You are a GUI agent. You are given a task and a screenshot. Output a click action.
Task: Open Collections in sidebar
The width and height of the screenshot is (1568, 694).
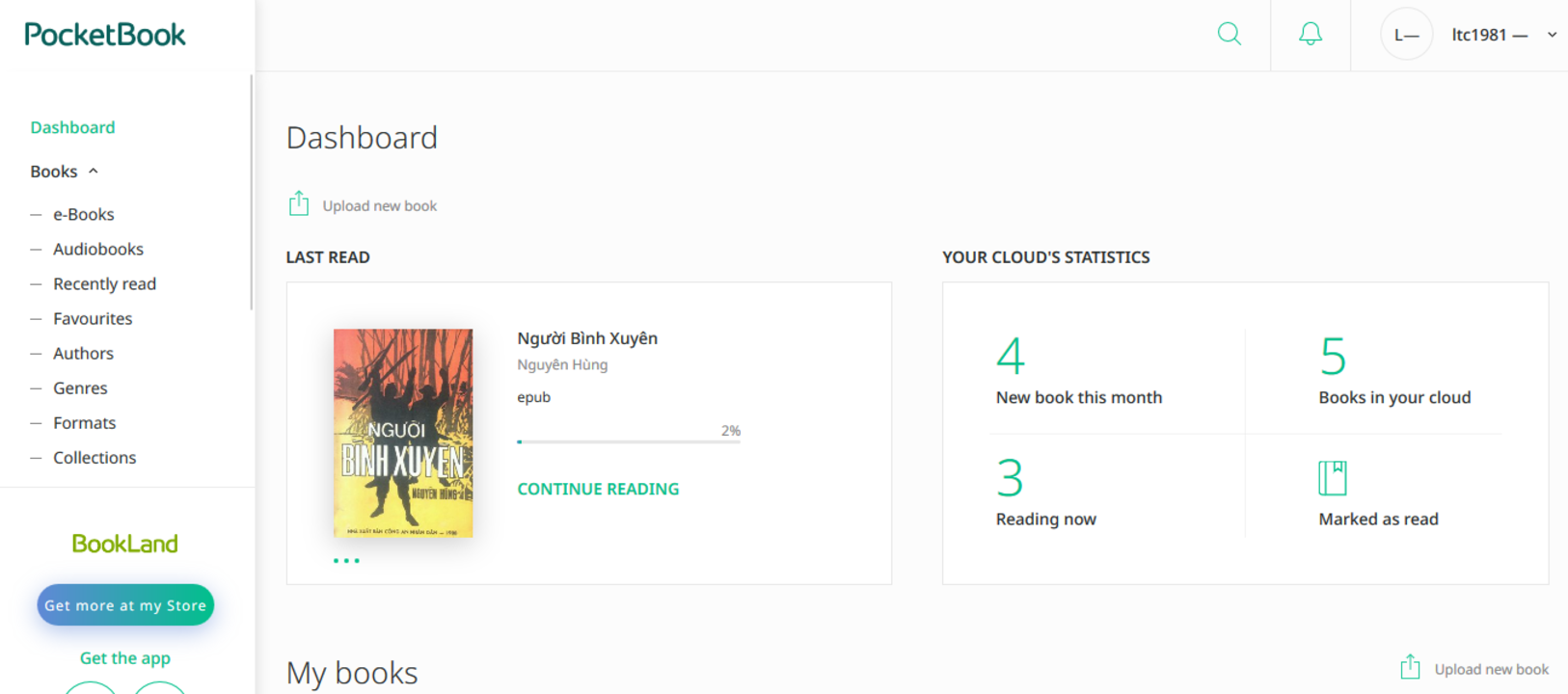(95, 457)
